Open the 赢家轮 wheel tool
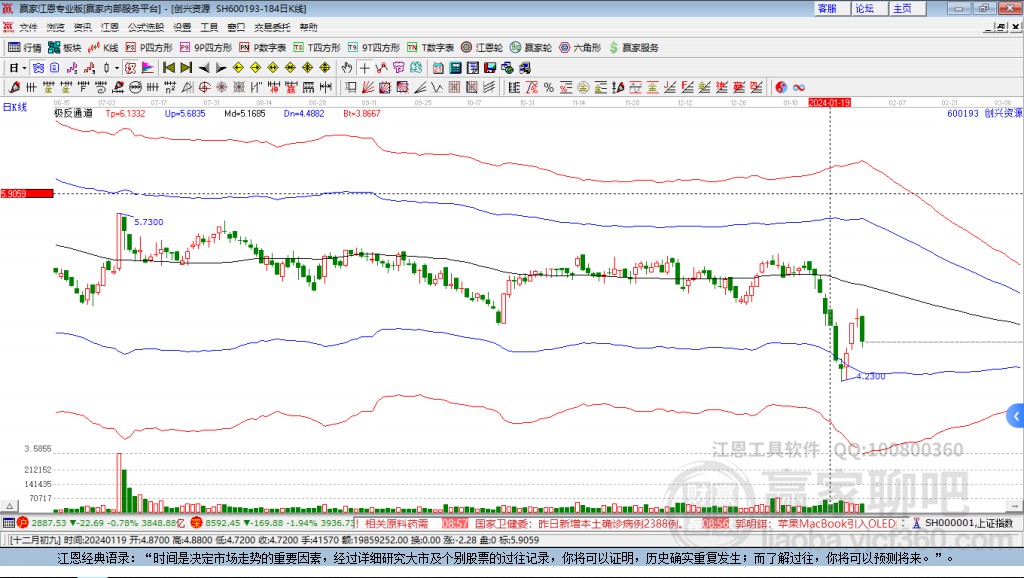1024x578 pixels. (x=531, y=48)
